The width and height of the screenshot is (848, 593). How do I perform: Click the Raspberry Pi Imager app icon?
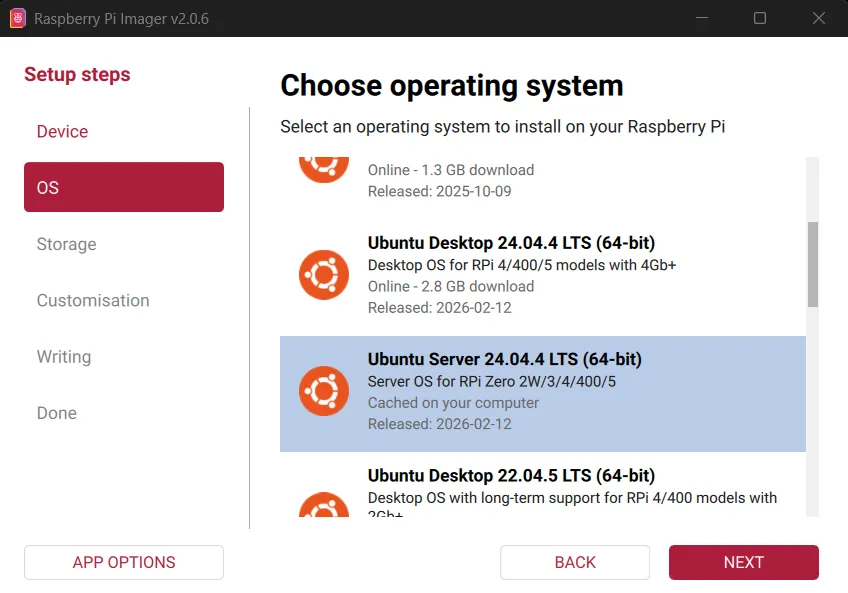(x=17, y=18)
